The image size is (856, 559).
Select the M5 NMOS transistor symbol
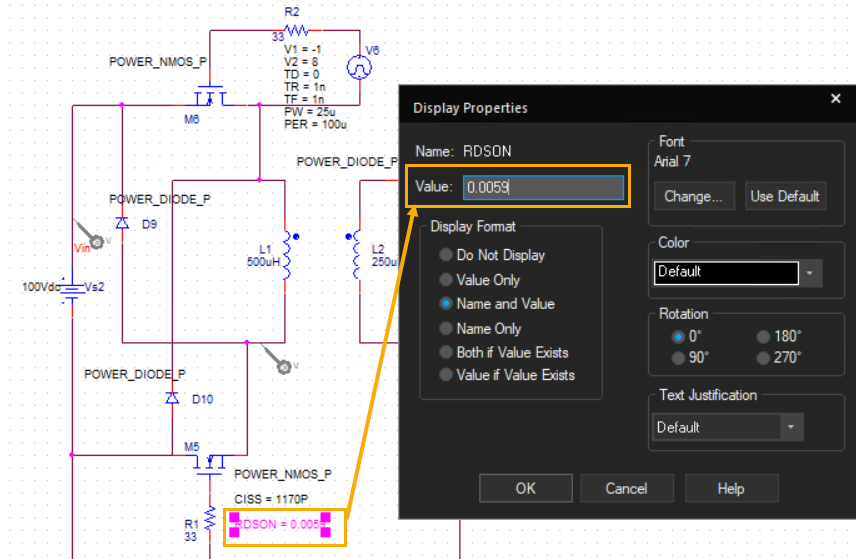click(x=209, y=465)
